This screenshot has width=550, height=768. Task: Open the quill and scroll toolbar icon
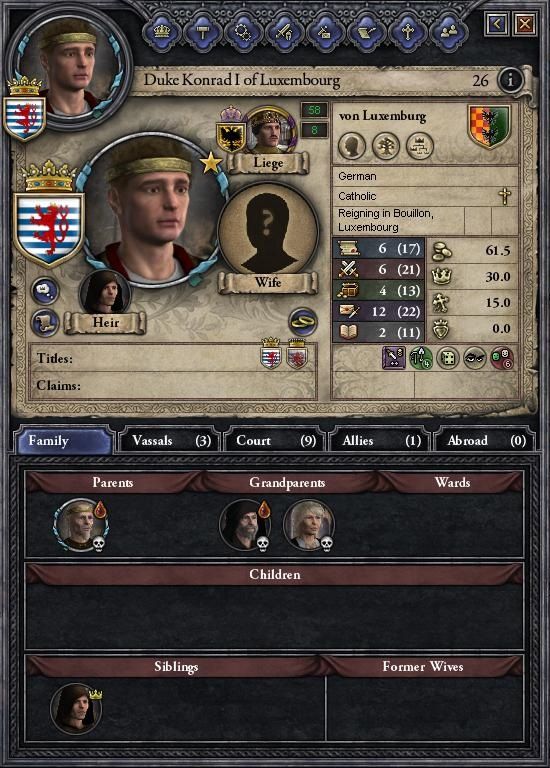point(367,32)
